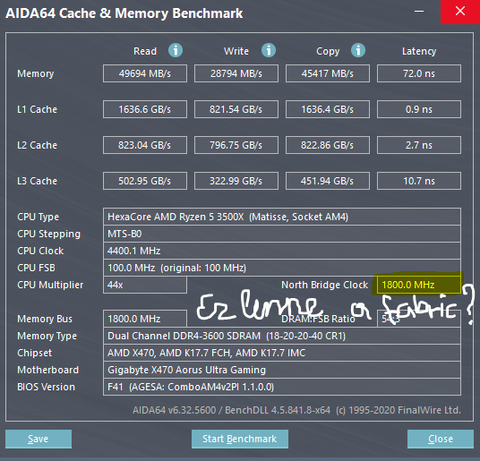Close window with red X button
This screenshot has height=461, width=480.
(x=460, y=12)
